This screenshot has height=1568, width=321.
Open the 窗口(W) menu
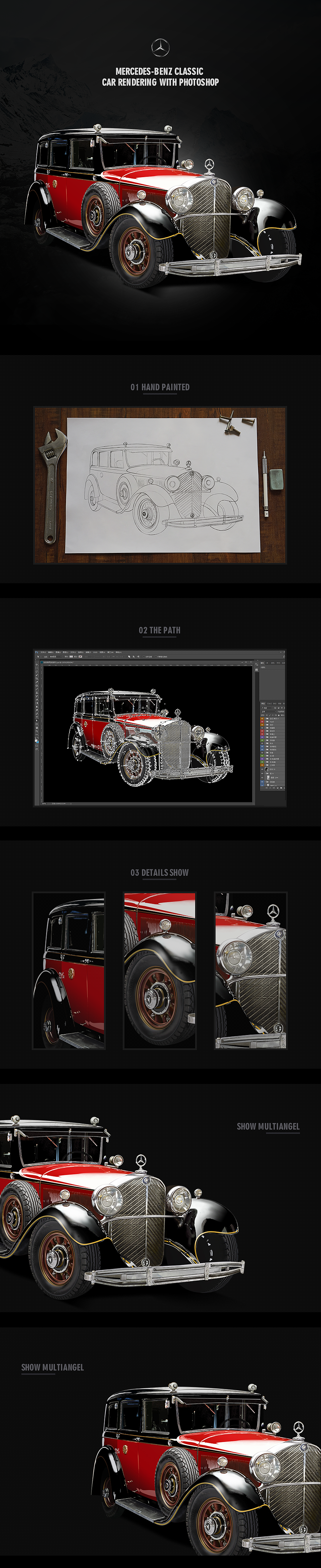click(111, 653)
